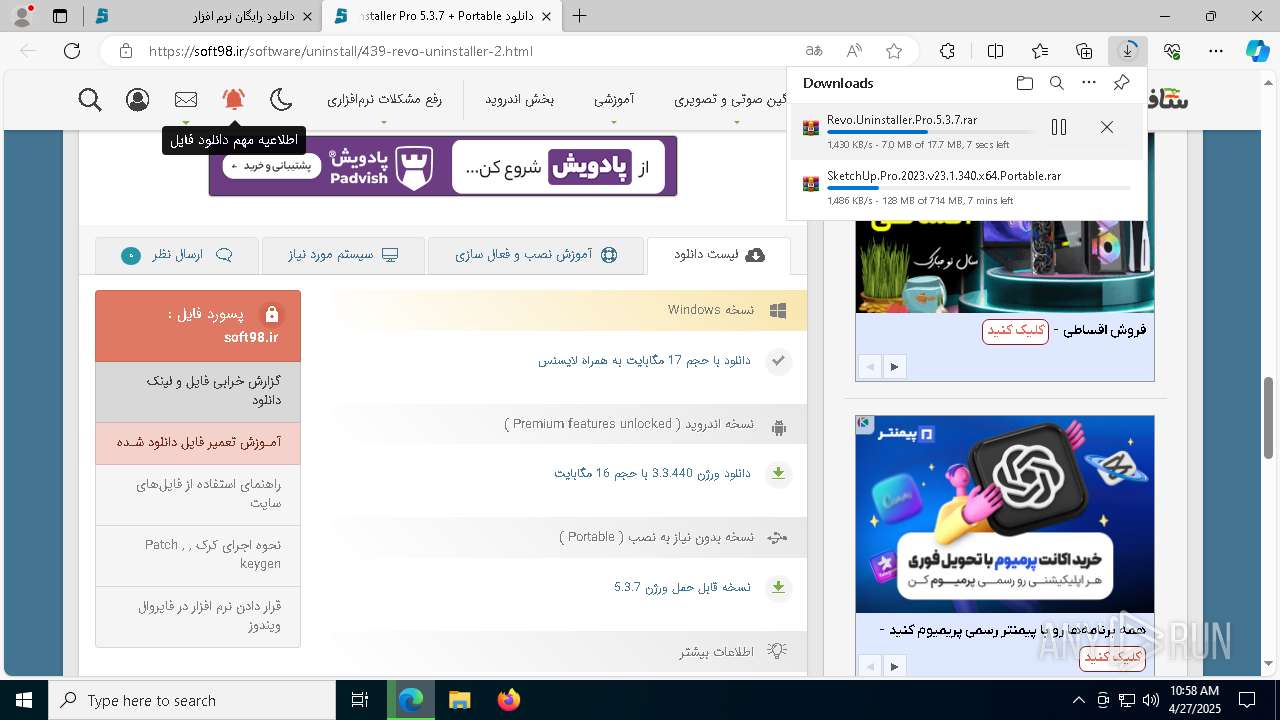1280x720 pixels.
Task: Select لیست دانلود tab
Action: coord(718,255)
